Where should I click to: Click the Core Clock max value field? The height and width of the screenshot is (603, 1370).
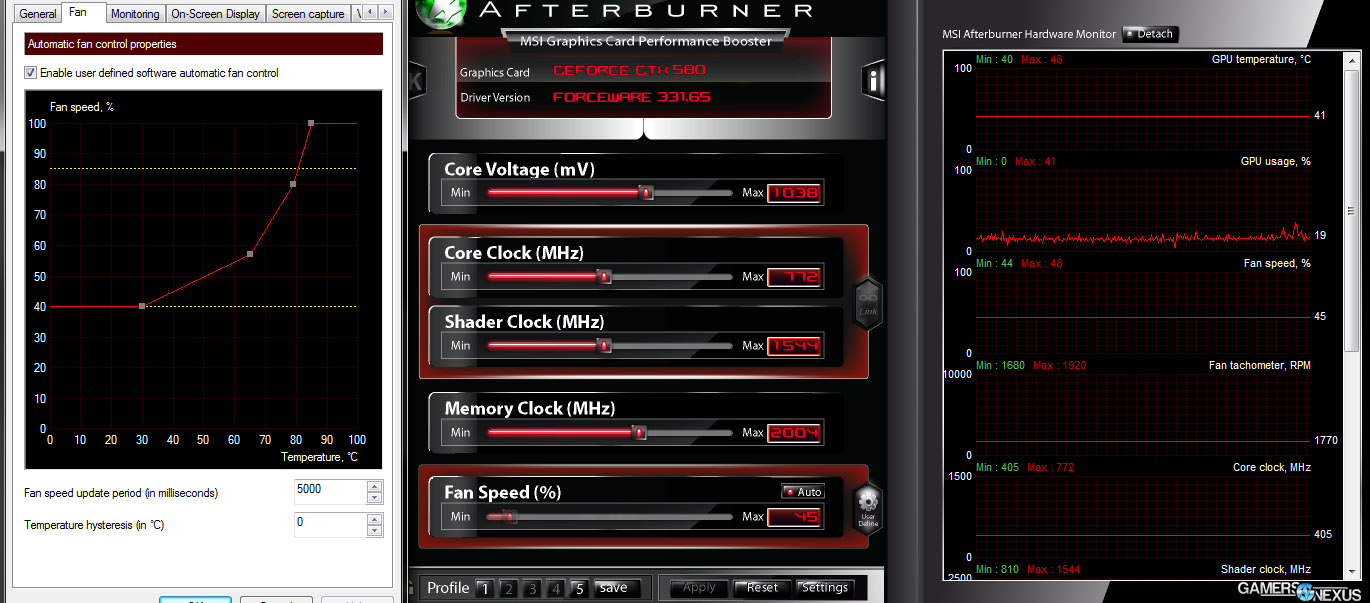pos(795,277)
